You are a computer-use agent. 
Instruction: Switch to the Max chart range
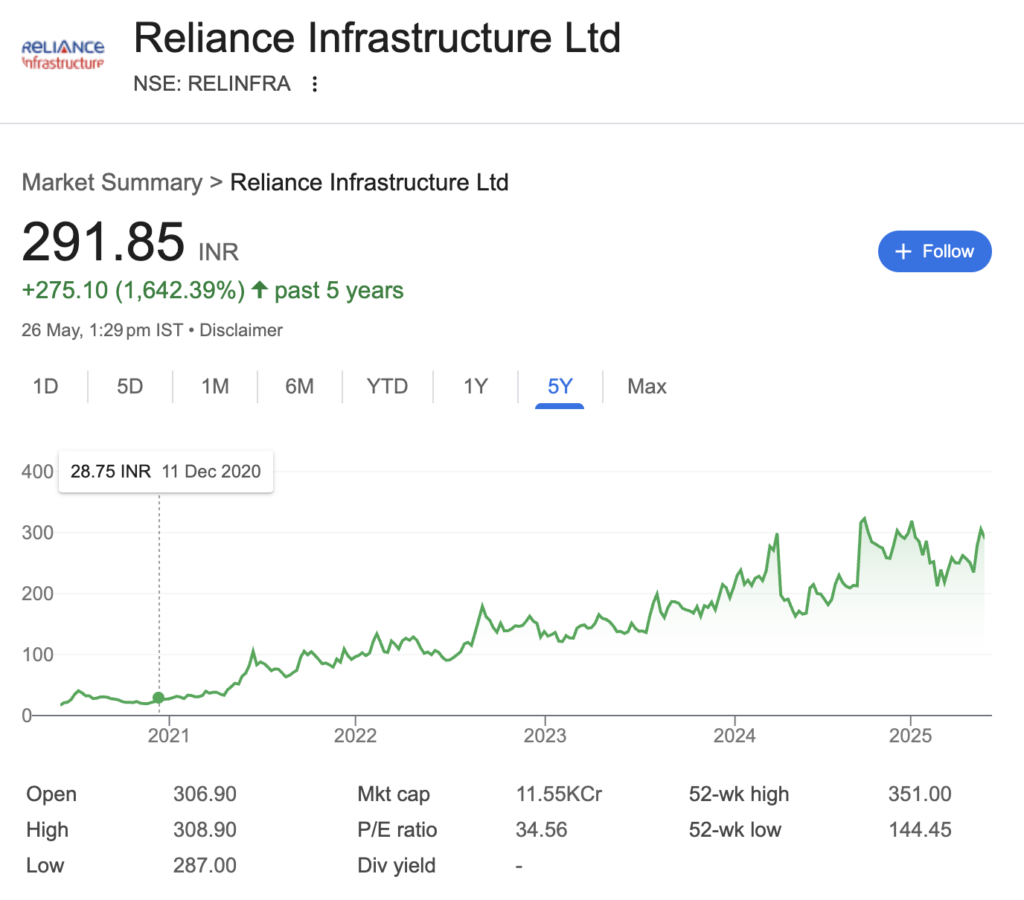click(647, 387)
